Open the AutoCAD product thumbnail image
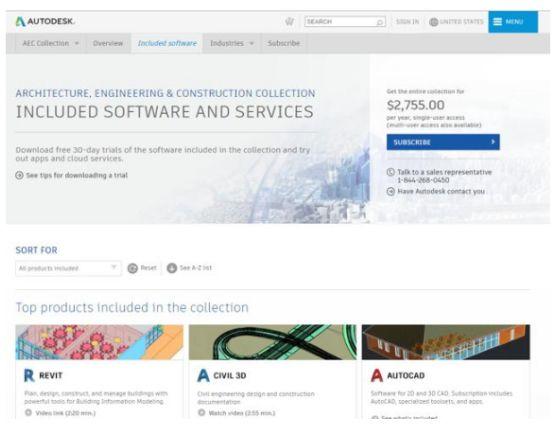560x436 pixels. click(x=446, y=342)
